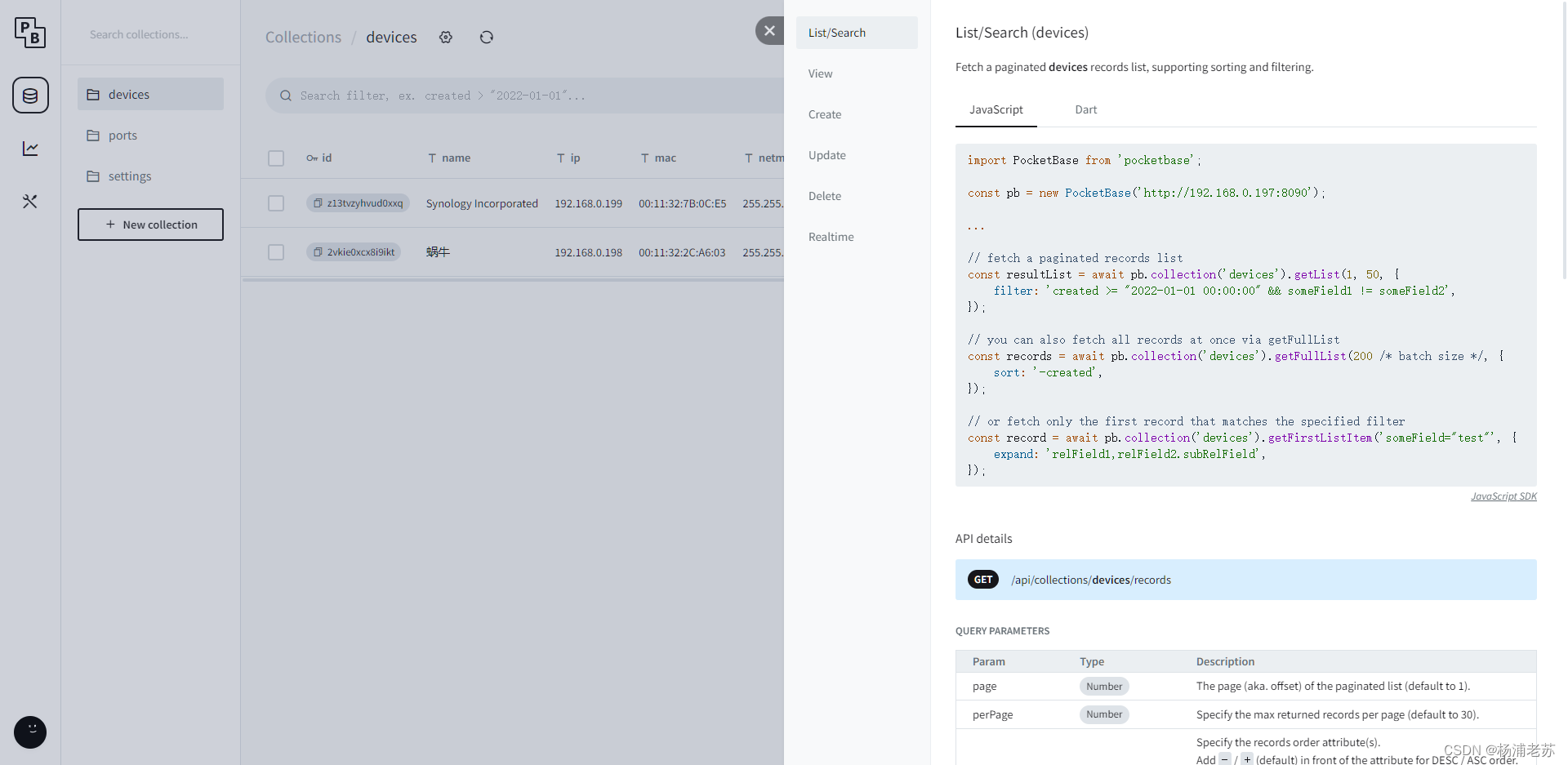Check the 192.168.0.198 row checkbox
Image resolution: width=1568 pixels, height=765 pixels.
click(276, 252)
